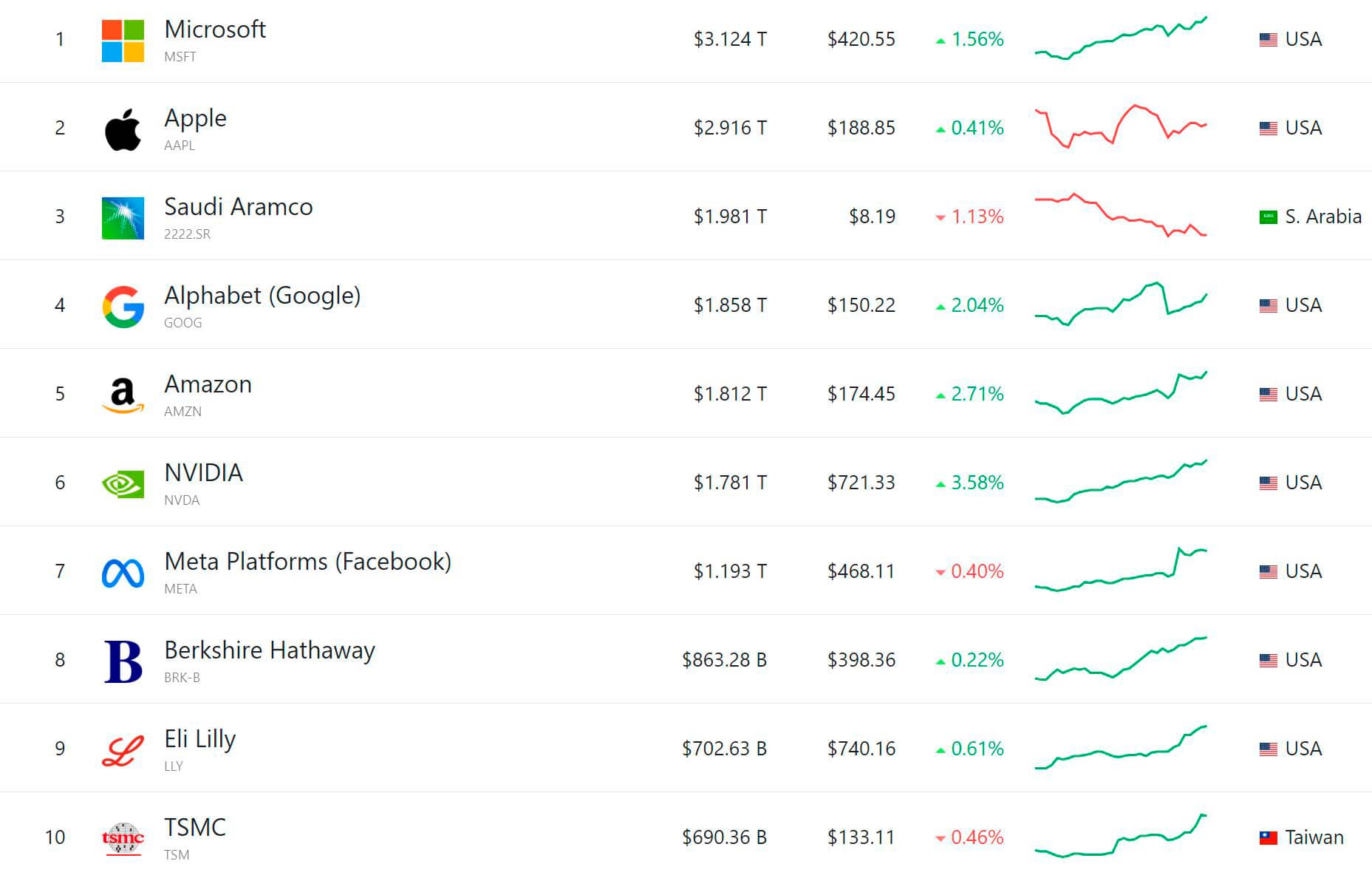
Task: Click the Saudi Aramco logo
Action: 123,218
